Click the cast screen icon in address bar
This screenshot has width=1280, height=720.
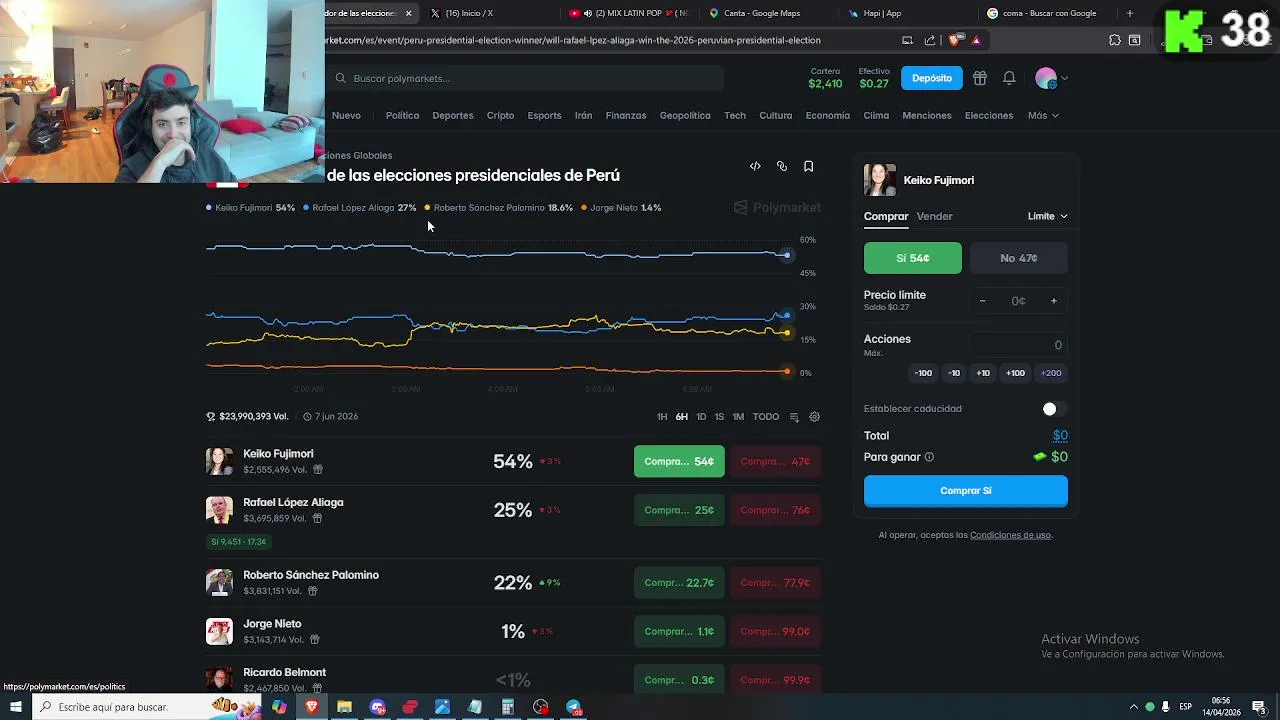point(907,40)
